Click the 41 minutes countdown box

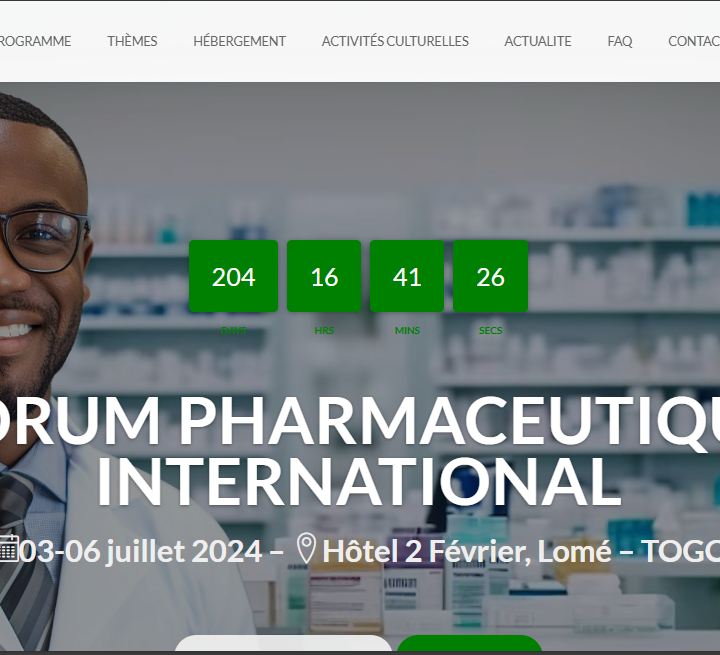tap(407, 276)
